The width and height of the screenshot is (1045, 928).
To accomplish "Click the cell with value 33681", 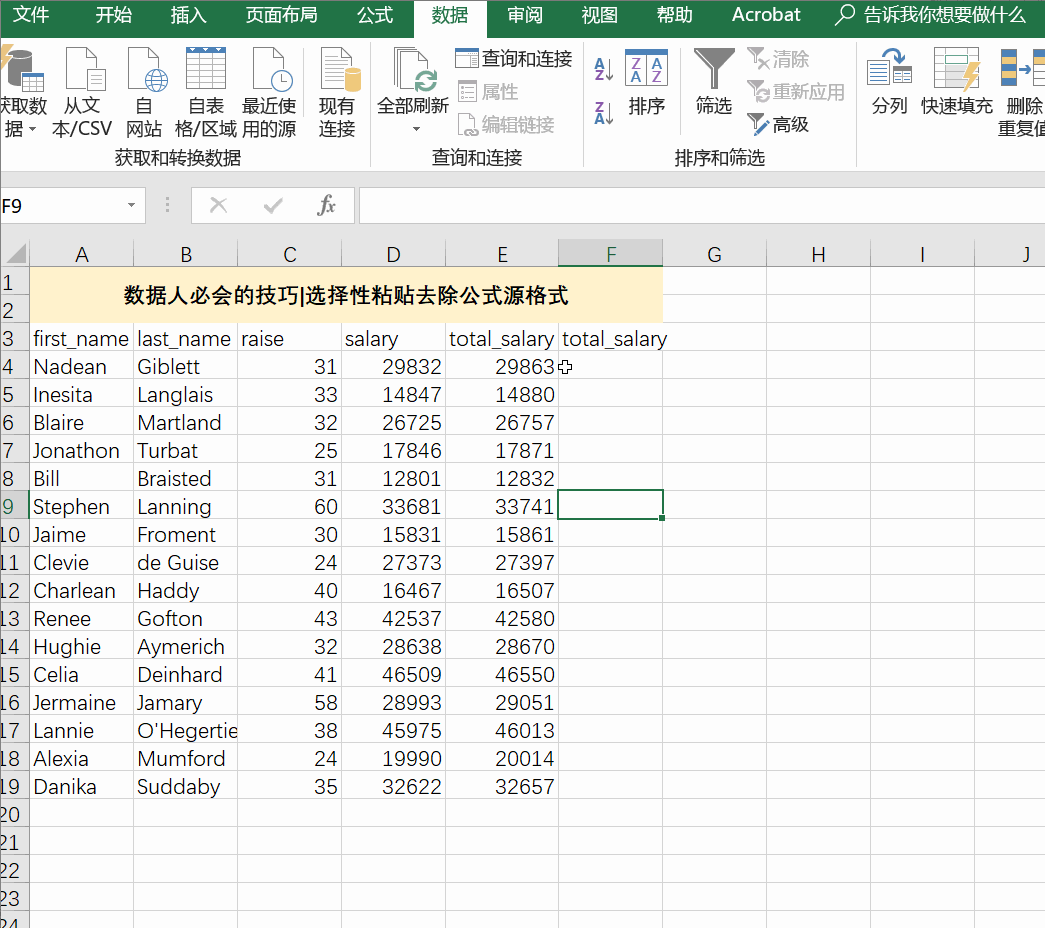I will [x=393, y=506].
